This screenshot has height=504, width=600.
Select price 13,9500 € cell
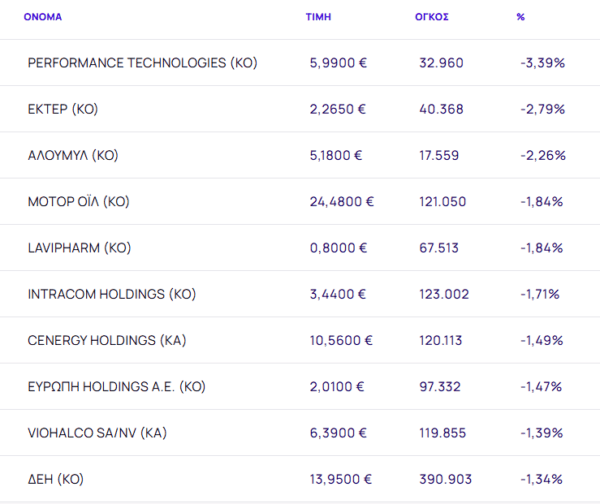341,480
